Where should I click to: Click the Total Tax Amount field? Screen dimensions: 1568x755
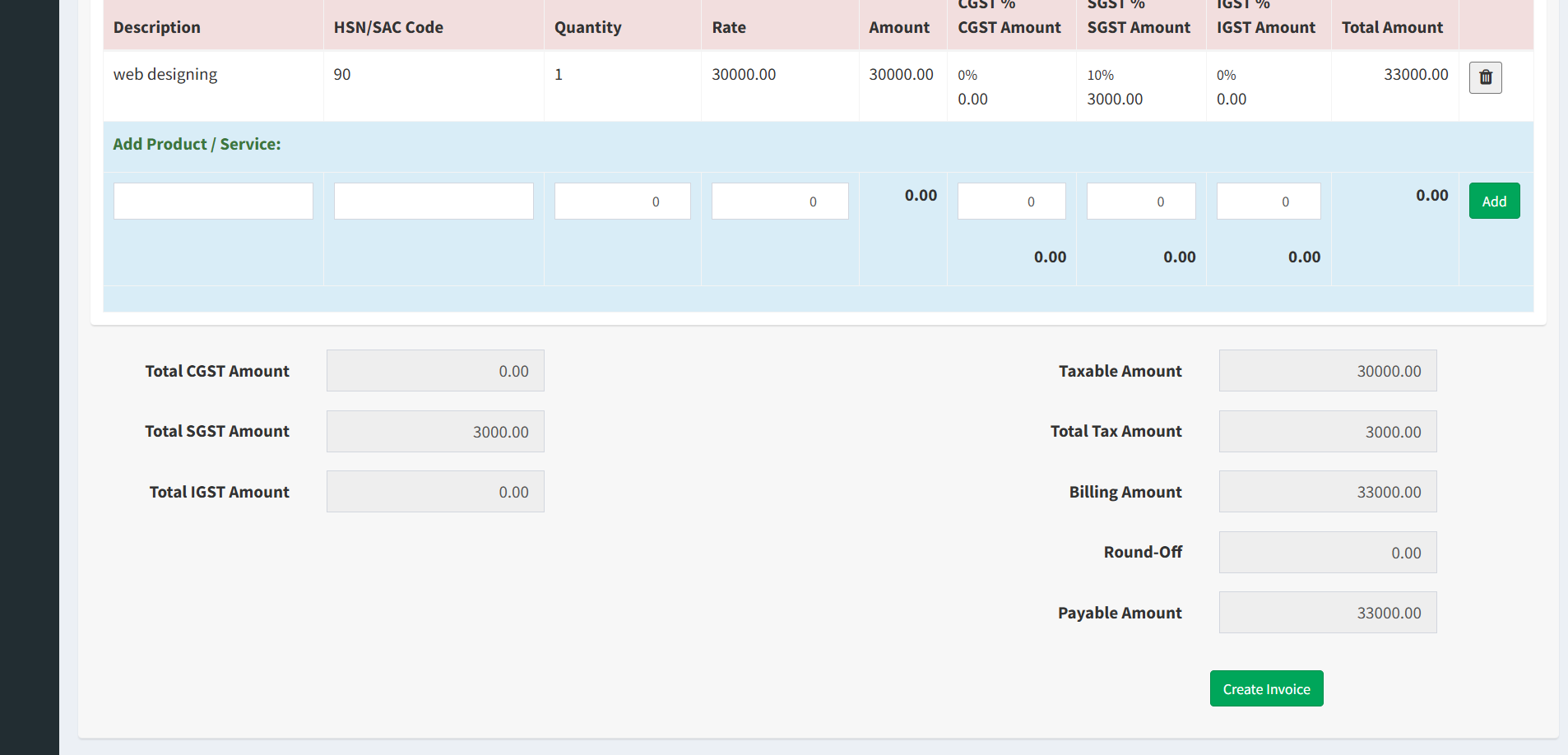(1327, 432)
